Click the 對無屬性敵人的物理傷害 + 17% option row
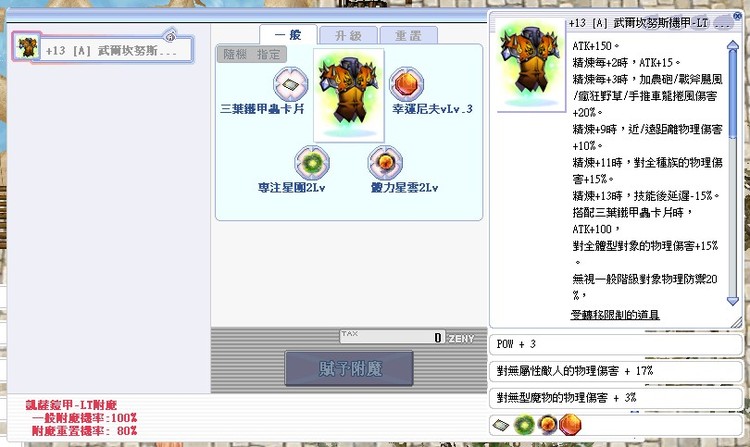Viewport: 750px width, 447px height. click(x=616, y=371)
